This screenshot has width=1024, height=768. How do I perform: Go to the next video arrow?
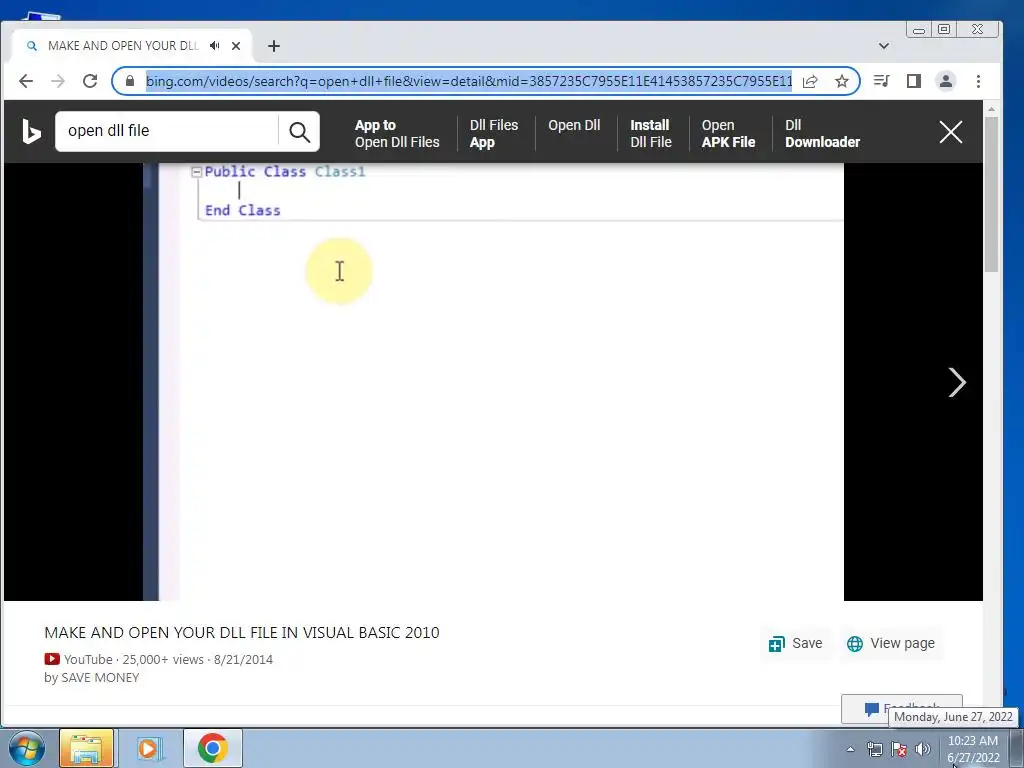coord(957,382)
